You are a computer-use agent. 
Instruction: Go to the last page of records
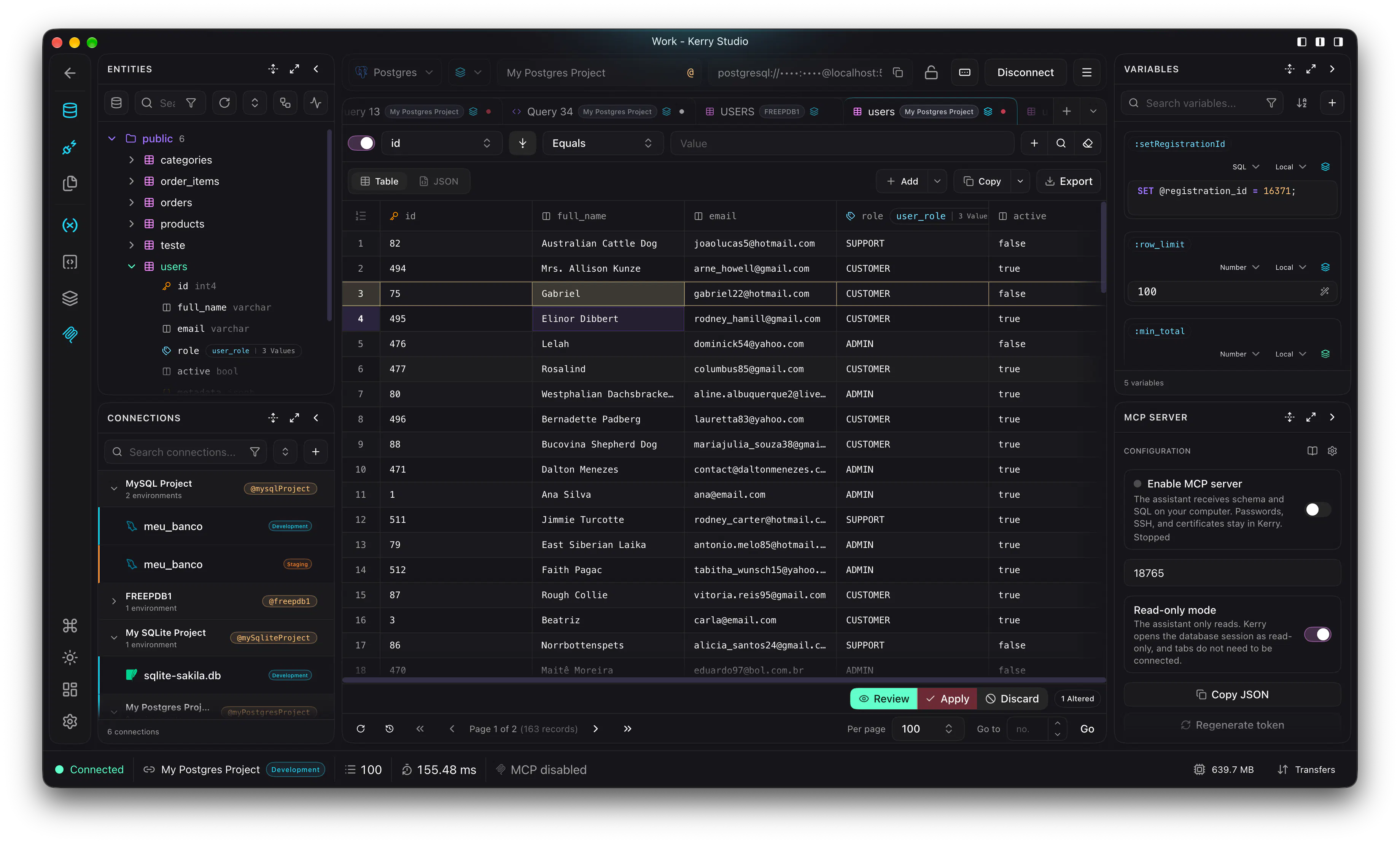(627, 729)
